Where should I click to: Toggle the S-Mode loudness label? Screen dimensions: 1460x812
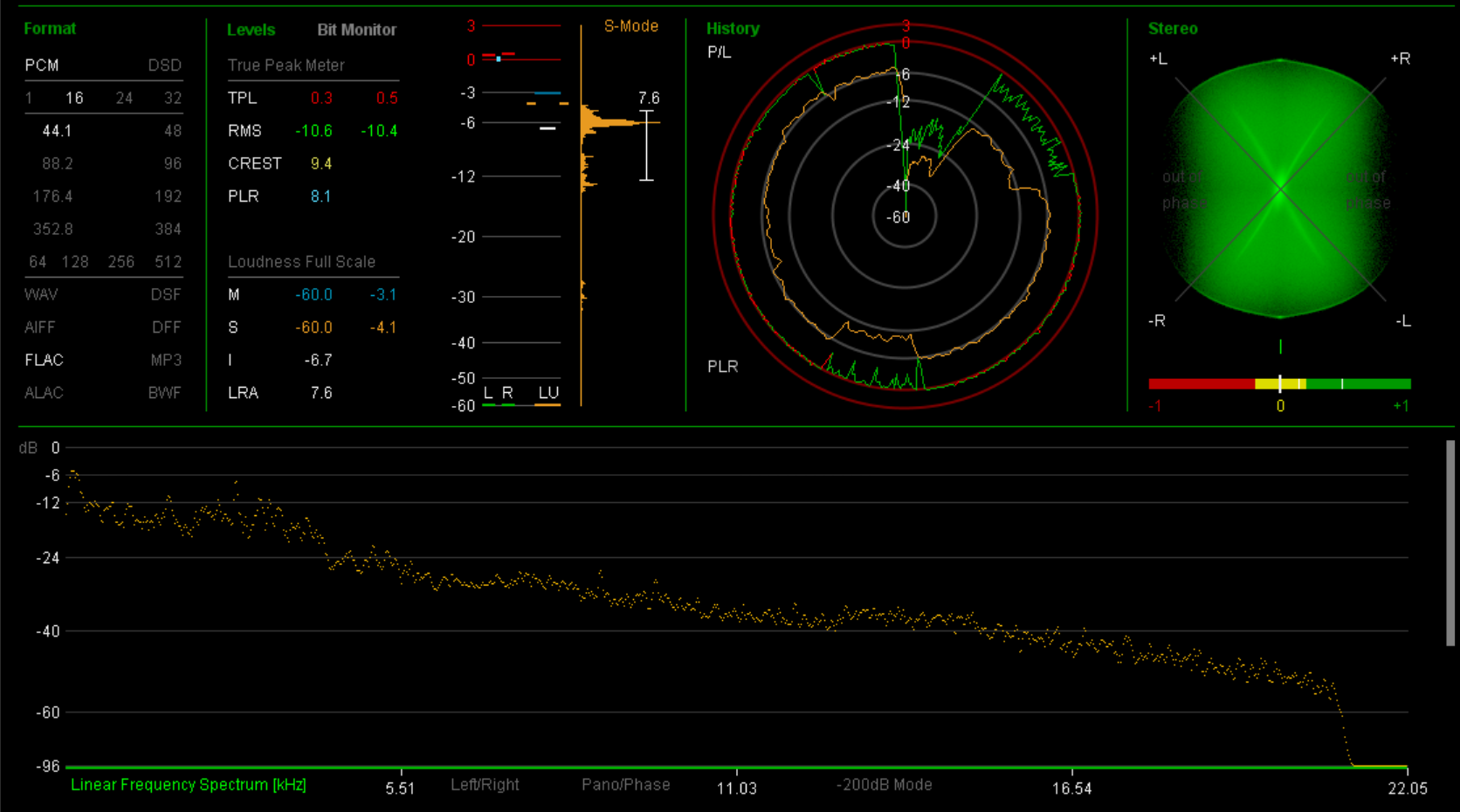(631, 26)
